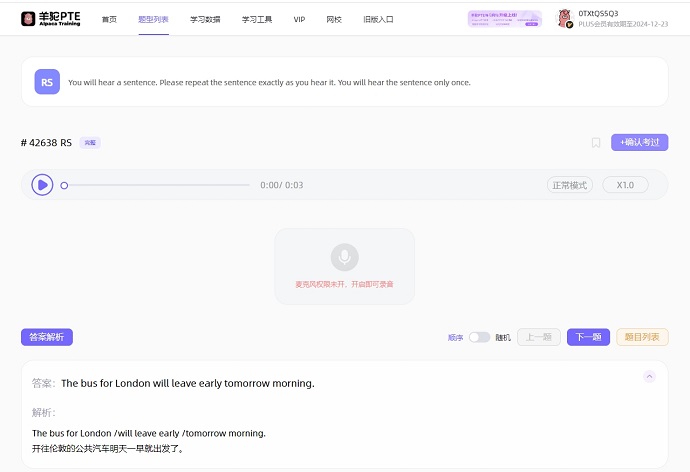Click the PLUS membership expiry text

pyautogui.click(x=623, y=24)
